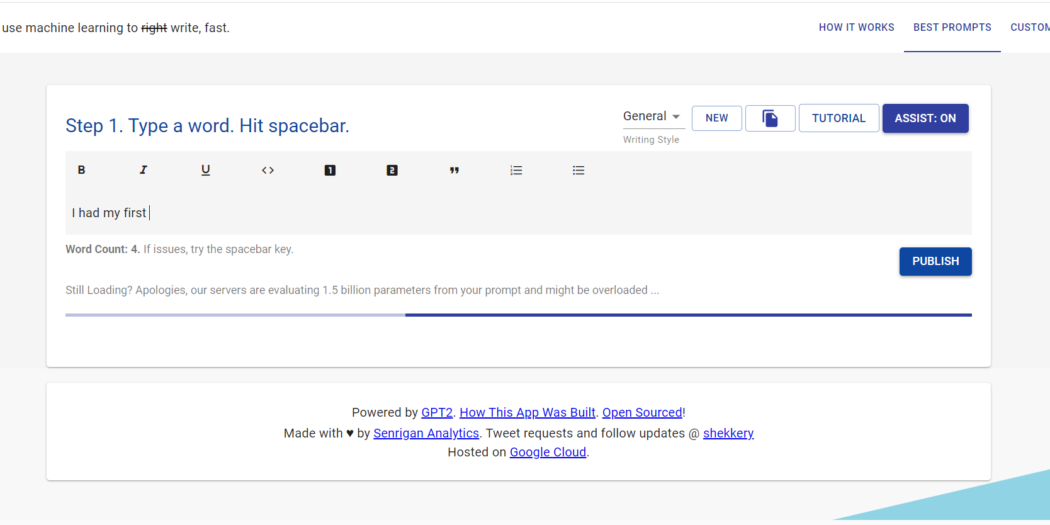Insert code block with angle brackets icon
Screen dimensions: 1050x525
(x=268, y=171)
